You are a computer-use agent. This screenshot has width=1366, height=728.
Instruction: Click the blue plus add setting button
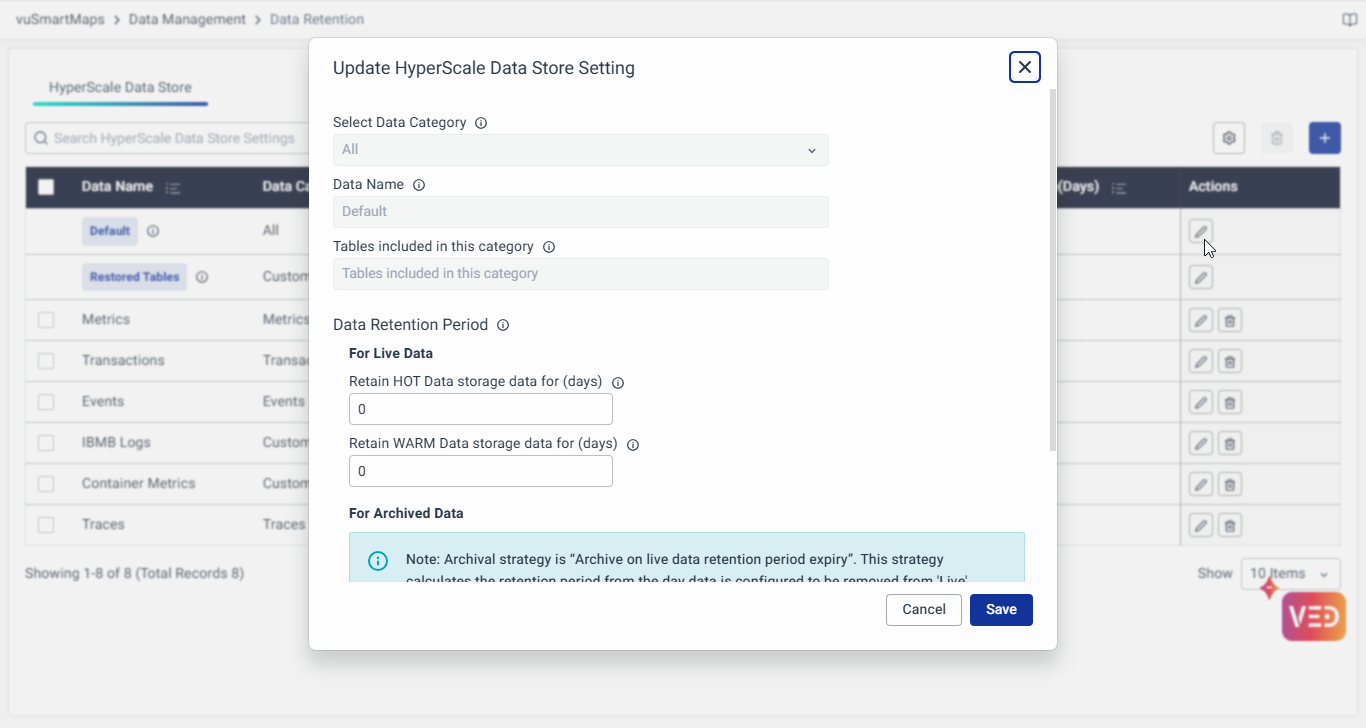point(1324,138)
